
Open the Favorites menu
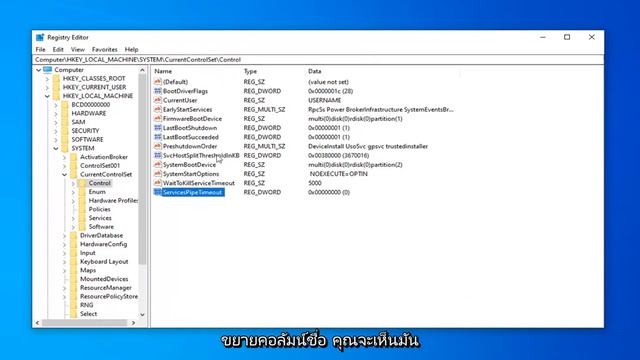click(x=104, y=49)
